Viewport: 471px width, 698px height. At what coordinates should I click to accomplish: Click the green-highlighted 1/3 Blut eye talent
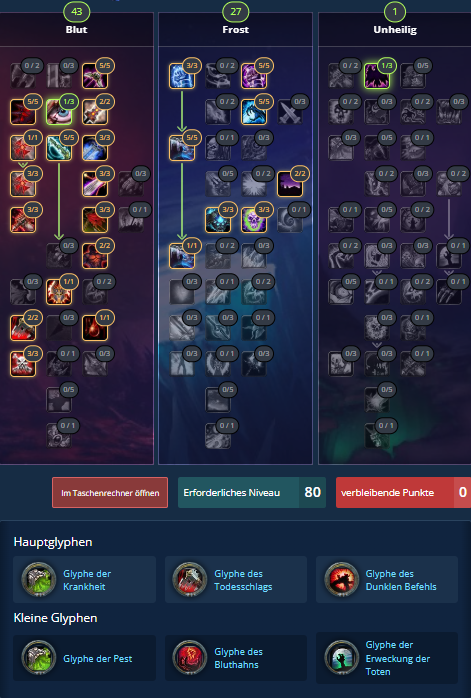(59, 112)
